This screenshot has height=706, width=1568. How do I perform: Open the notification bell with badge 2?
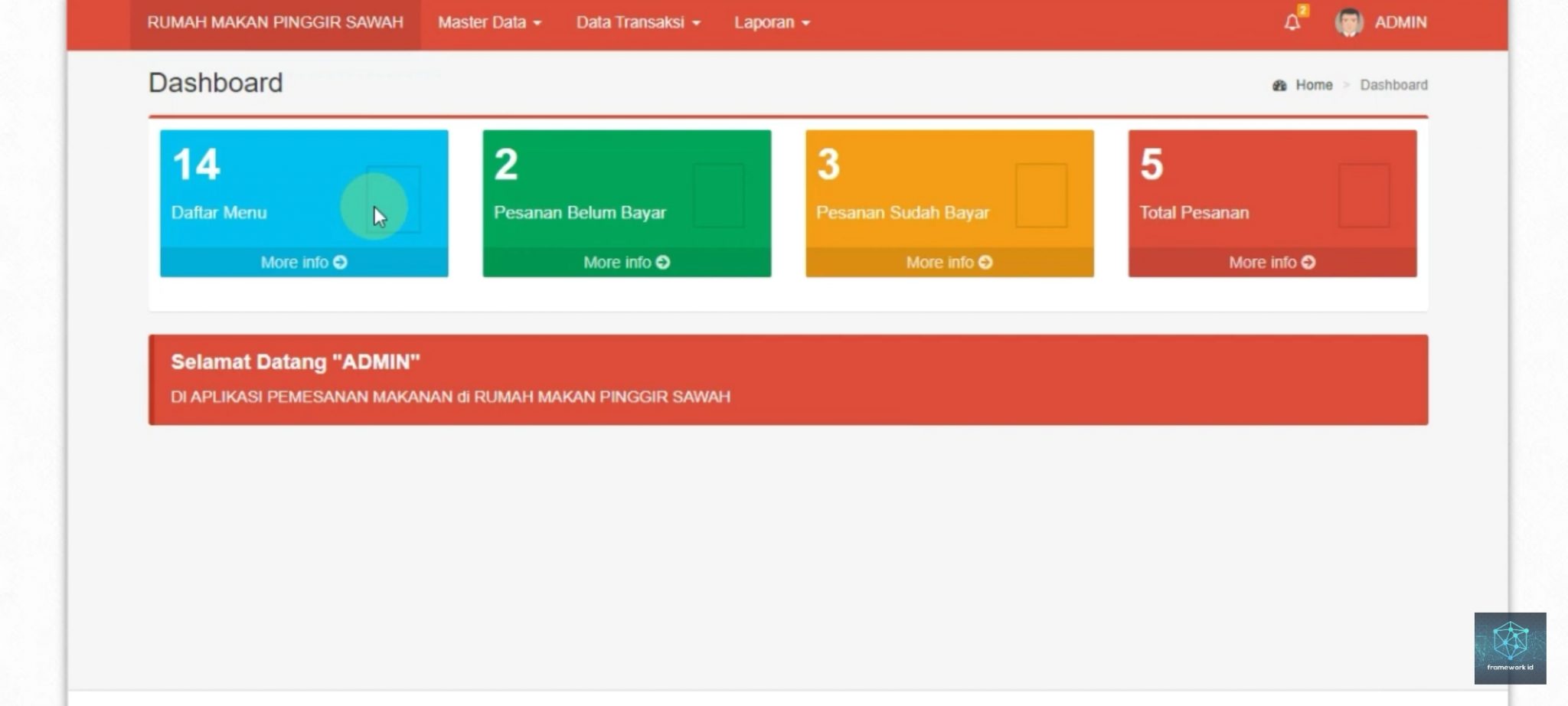point(1292,21)
